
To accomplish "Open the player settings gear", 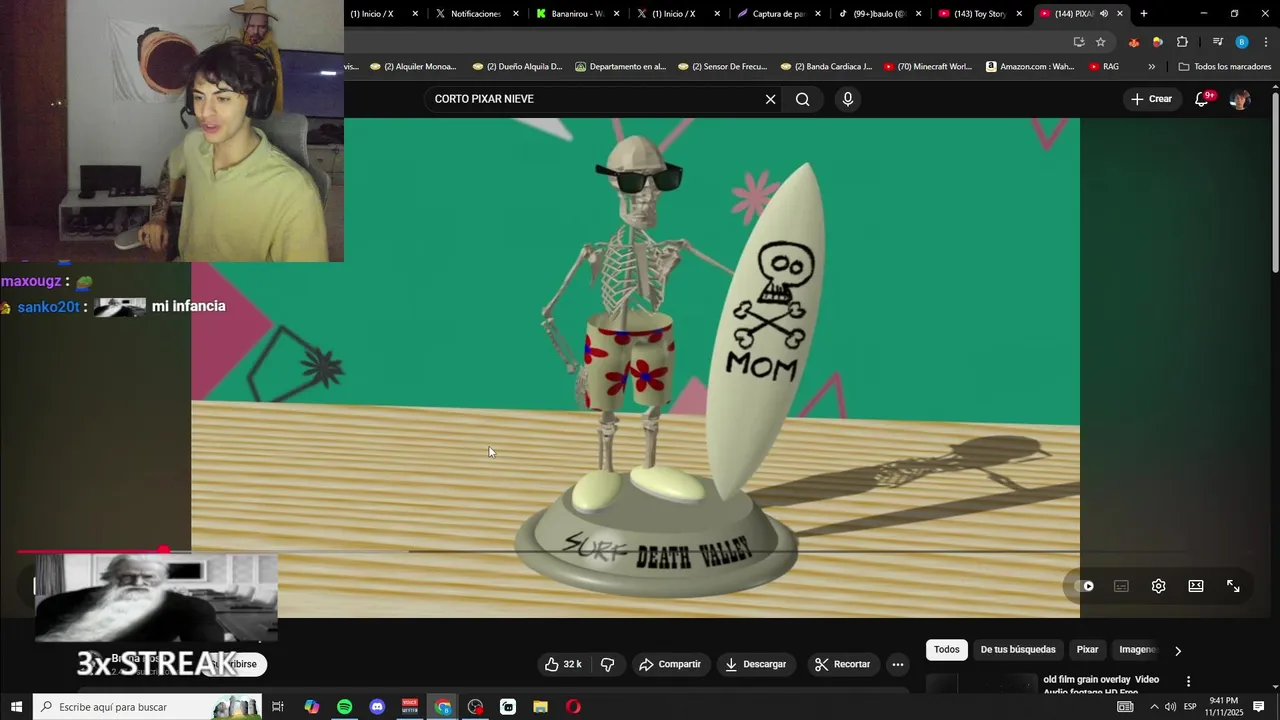I will pos(1158,586).
